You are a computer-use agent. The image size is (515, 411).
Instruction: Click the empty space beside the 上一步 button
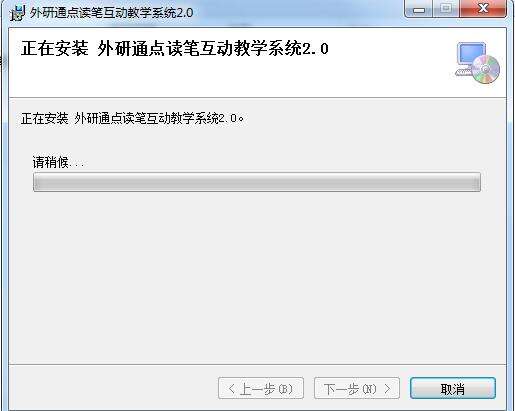pos(113,388)
